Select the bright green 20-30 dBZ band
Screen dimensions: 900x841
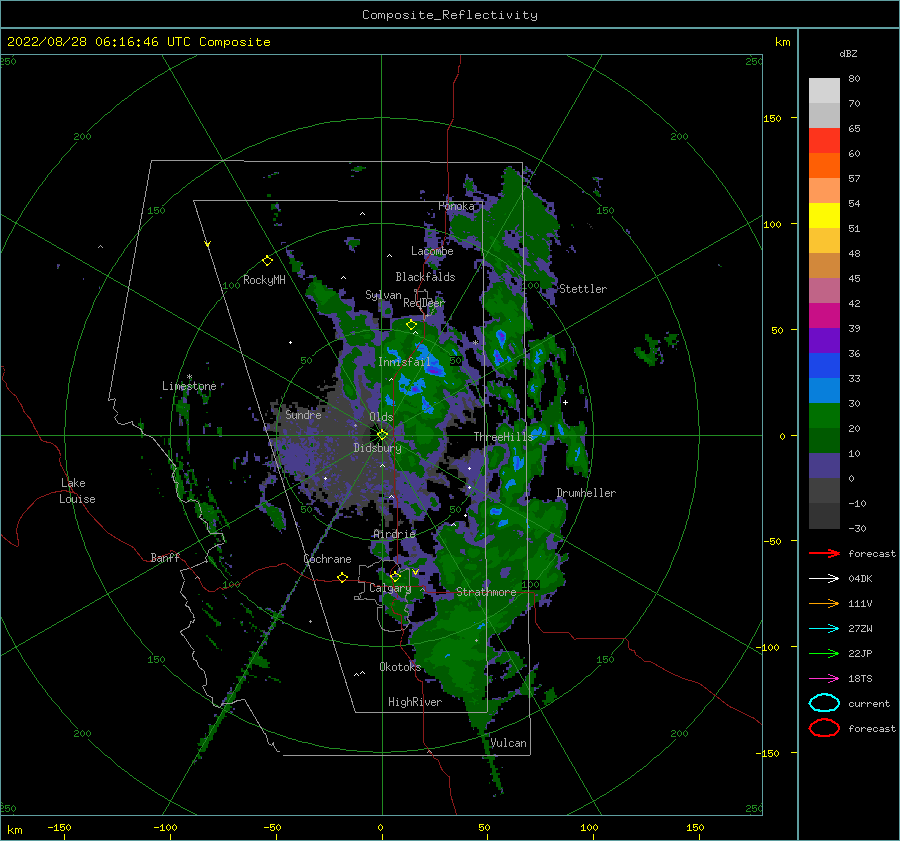(824, 416)
